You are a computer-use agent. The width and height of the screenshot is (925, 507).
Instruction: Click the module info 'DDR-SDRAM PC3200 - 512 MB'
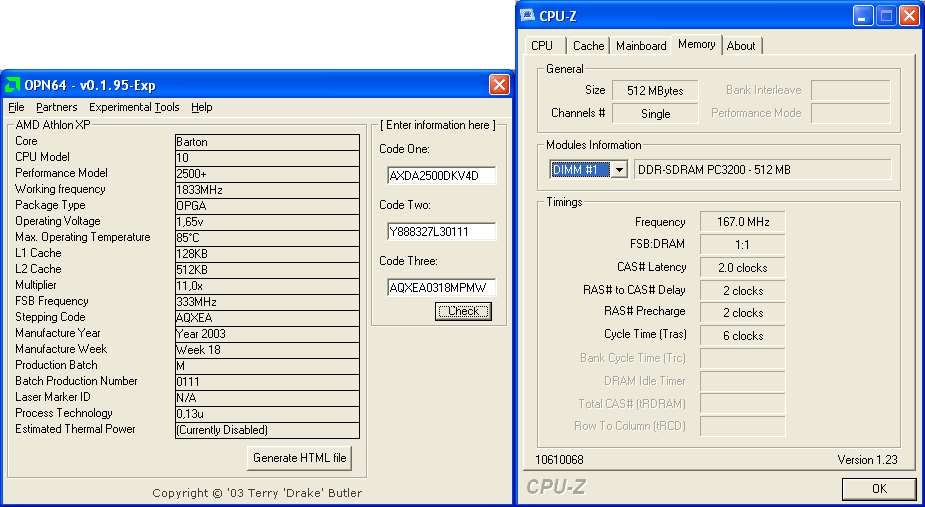762,170
